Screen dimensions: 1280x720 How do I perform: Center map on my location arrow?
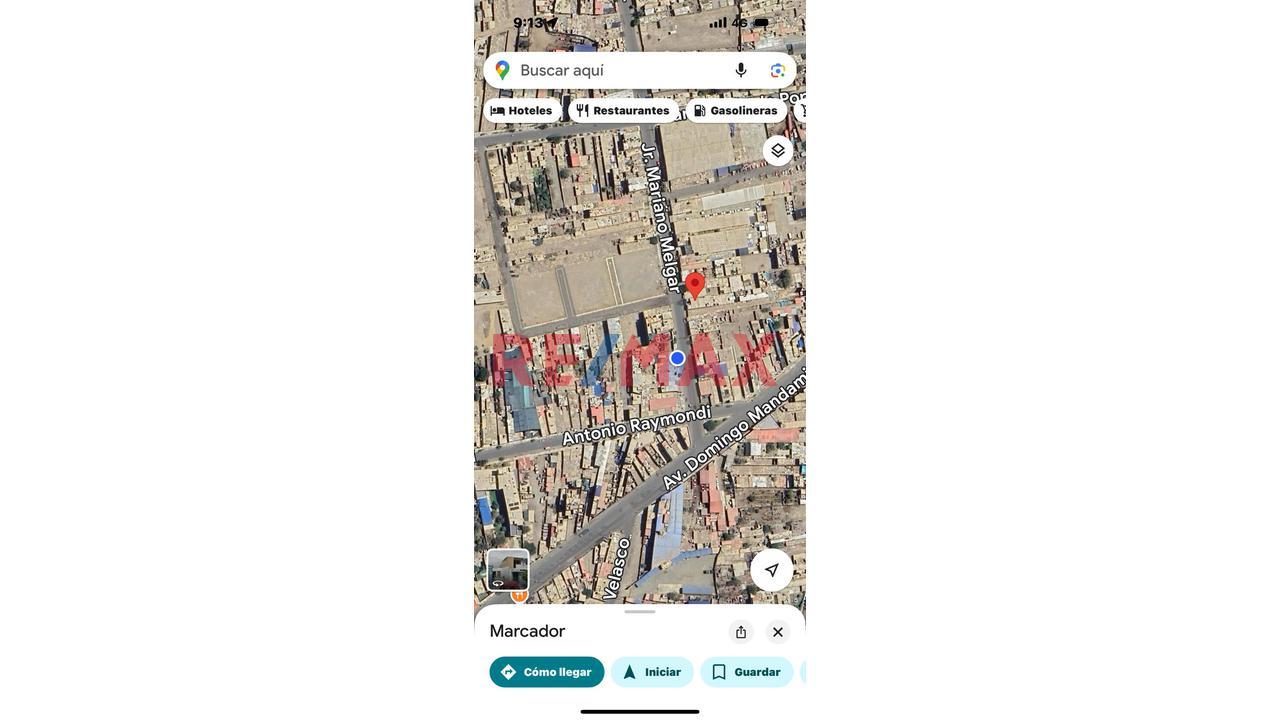pyautogui.click(x=772, y=570)
